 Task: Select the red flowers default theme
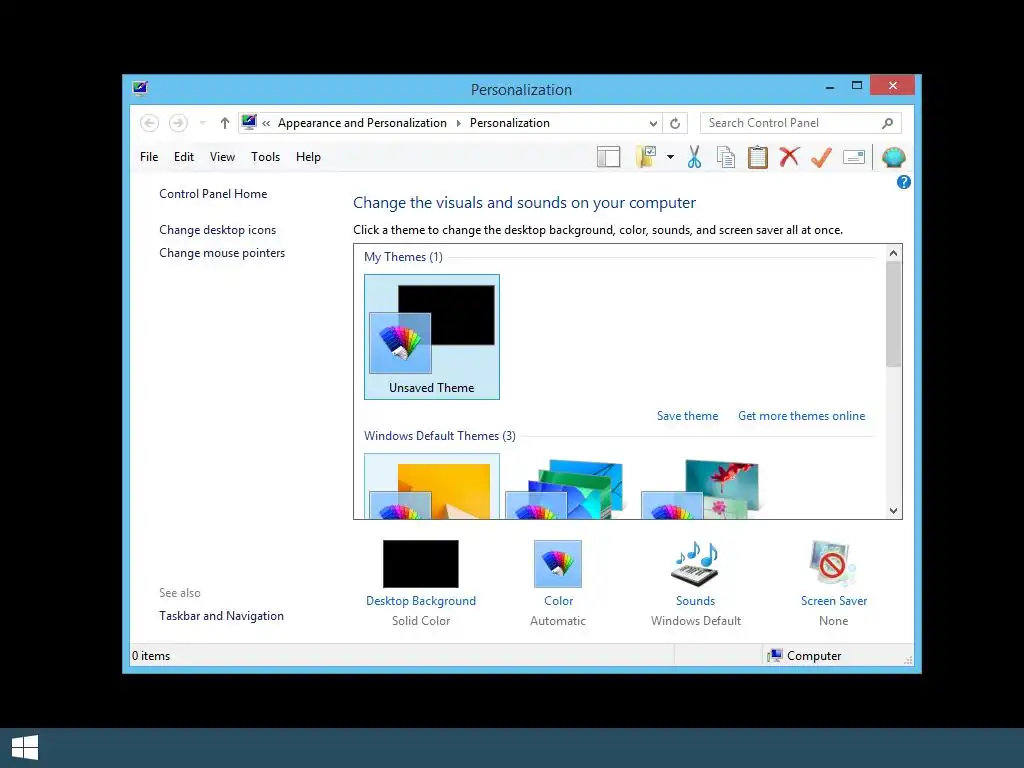703,488
